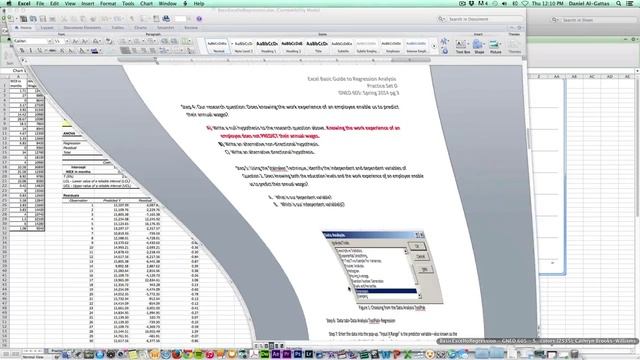Open the Document Elements ribbon tab

(x=82, y=28)
